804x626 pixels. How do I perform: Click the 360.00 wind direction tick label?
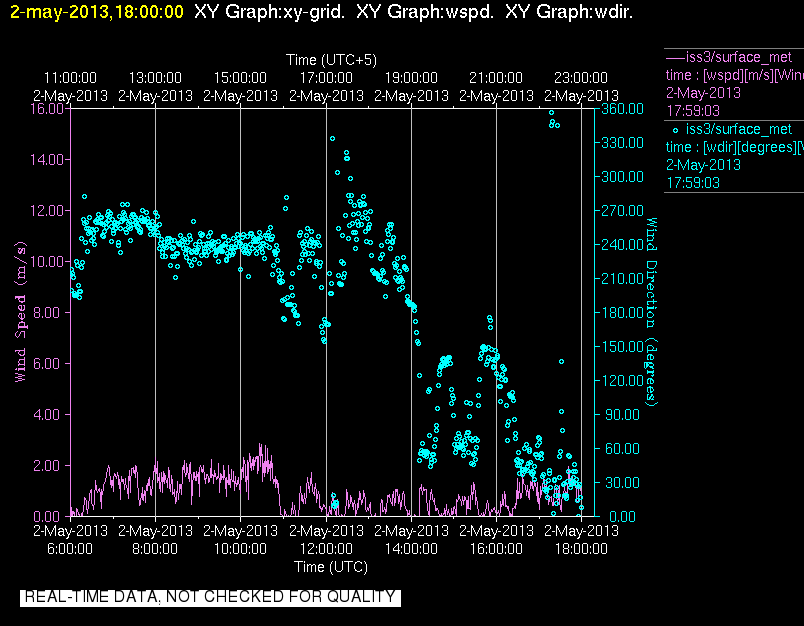(x=622, y=109)
